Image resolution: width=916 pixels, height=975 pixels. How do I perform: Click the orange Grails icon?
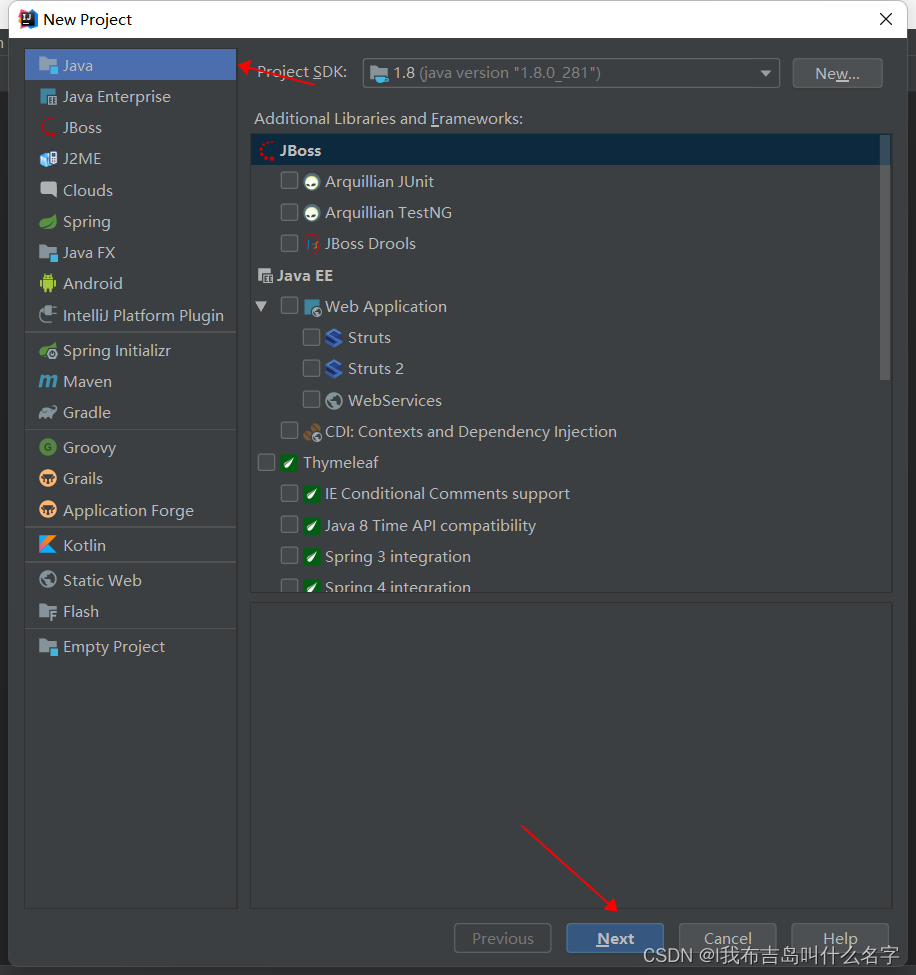48,478
